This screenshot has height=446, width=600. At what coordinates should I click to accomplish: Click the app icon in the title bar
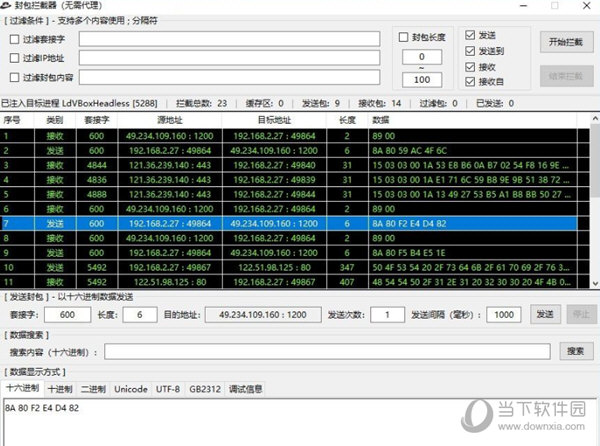pyautogui.click(x=6, y=5)
